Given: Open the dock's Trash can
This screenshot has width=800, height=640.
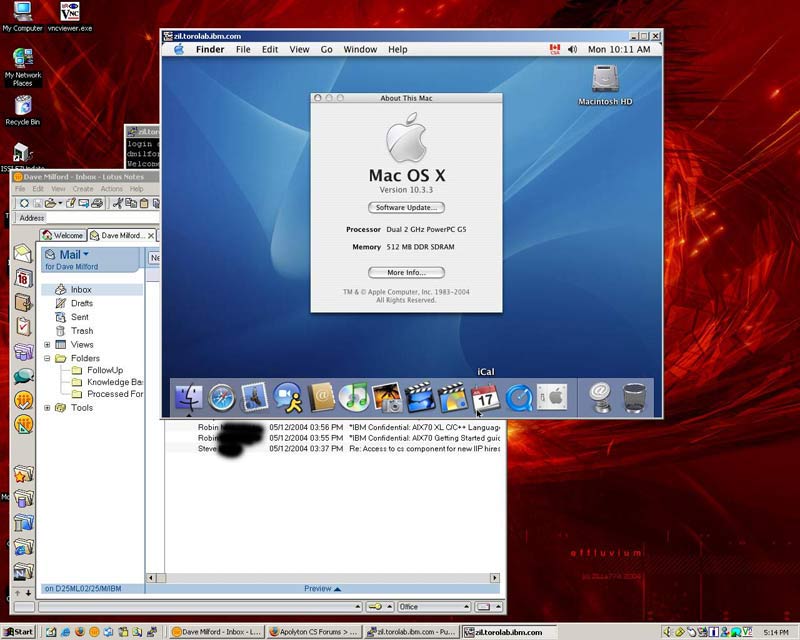Looking at the screenshot, I should click(x=634, y=398).
